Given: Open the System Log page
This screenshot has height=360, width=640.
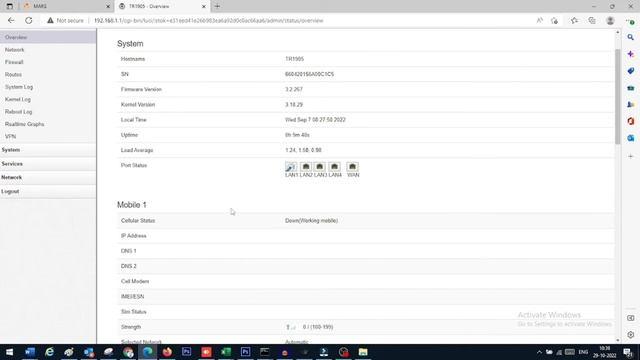Looking at the screenshot, I should pos(19,87).
